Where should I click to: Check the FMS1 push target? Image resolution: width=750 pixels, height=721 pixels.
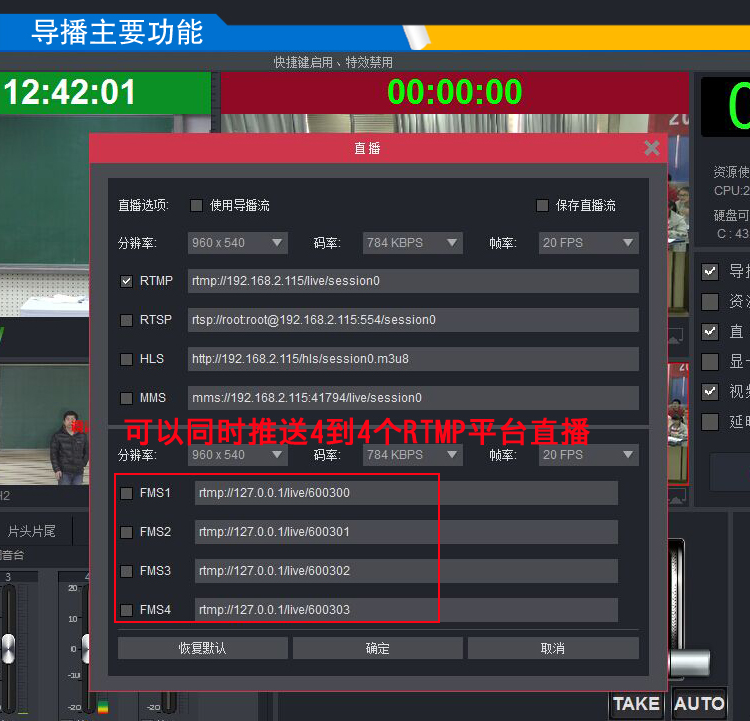tap(127, 493)
